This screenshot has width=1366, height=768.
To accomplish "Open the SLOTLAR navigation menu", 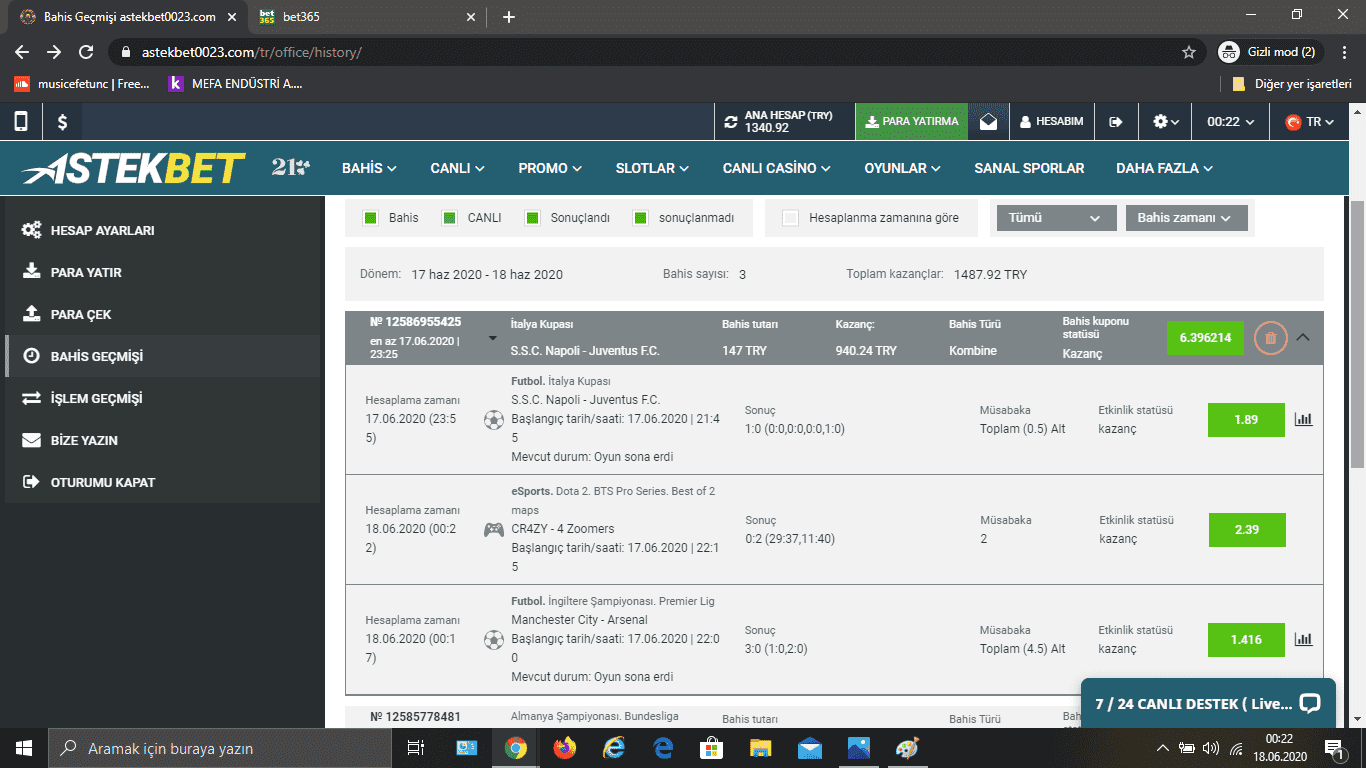I will click(x=654, y=168).
